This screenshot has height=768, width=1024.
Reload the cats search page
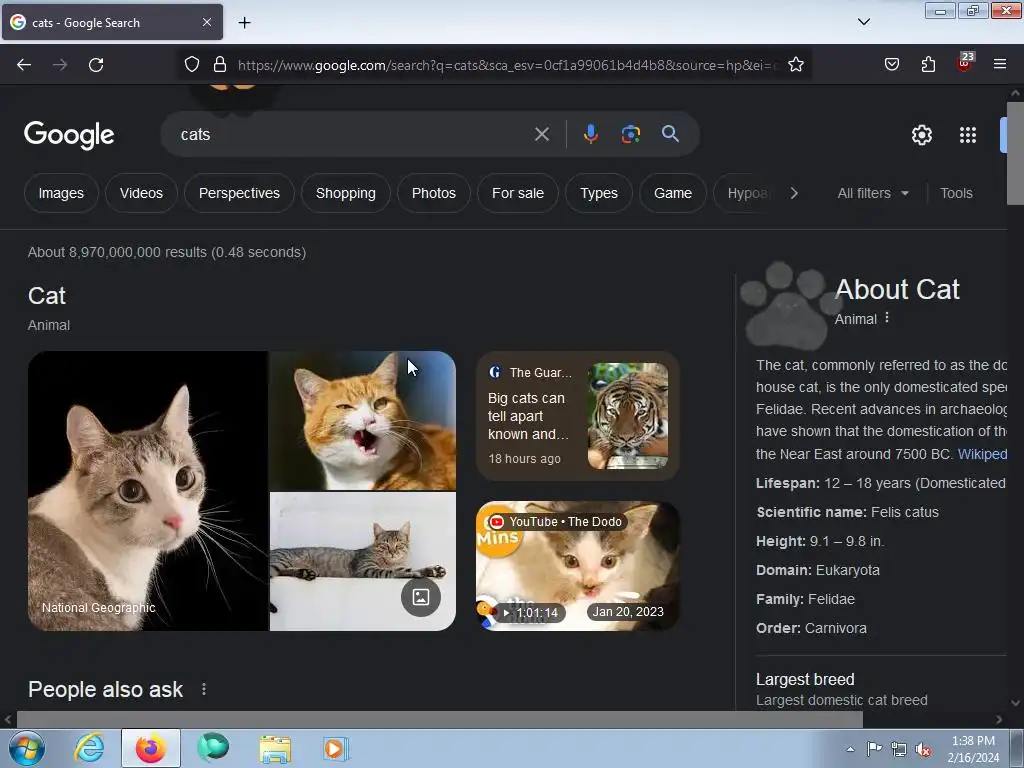(96, 65)
